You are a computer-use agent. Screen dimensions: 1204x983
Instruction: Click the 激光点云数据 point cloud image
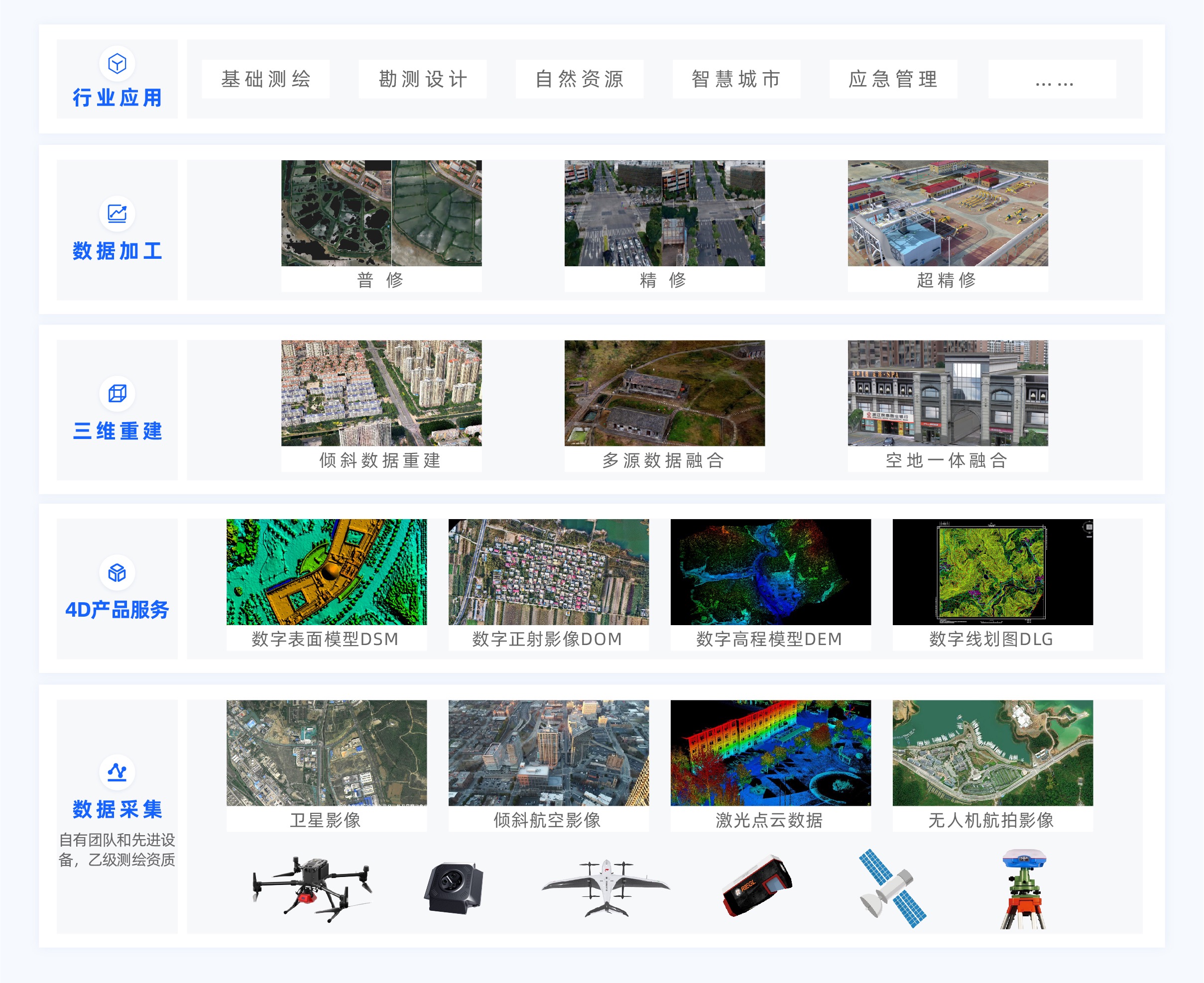pos(770,753)
